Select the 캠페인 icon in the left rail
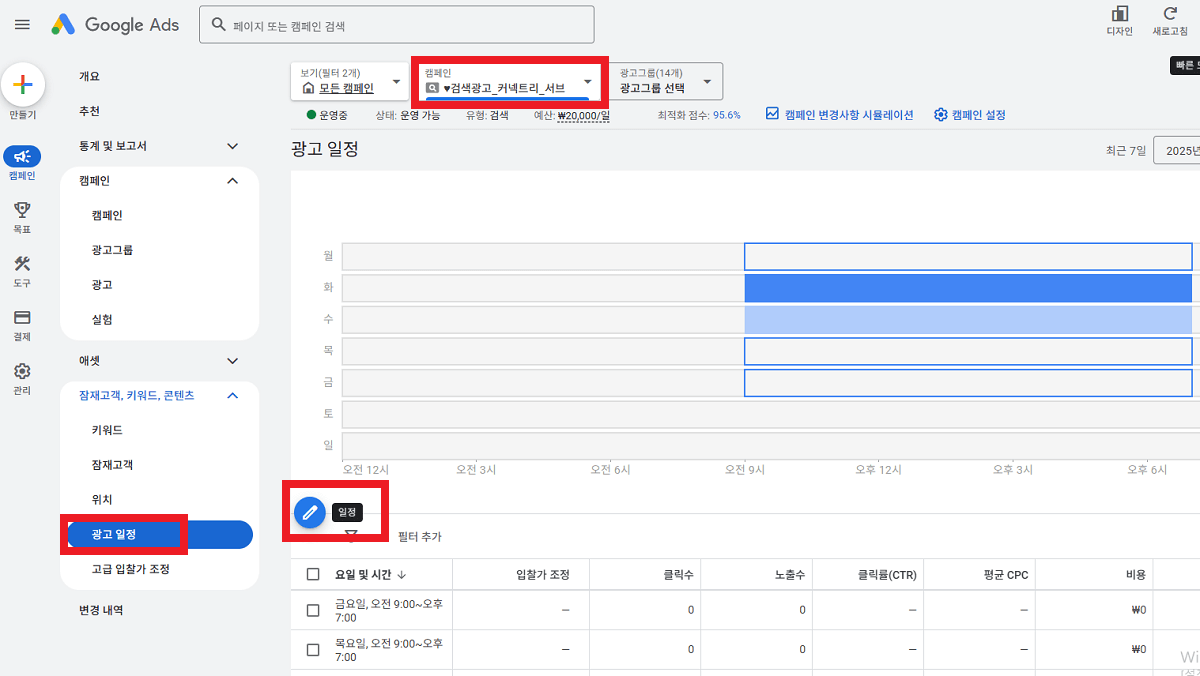Viewport: 1200px width, 676px height. [22, 157]
